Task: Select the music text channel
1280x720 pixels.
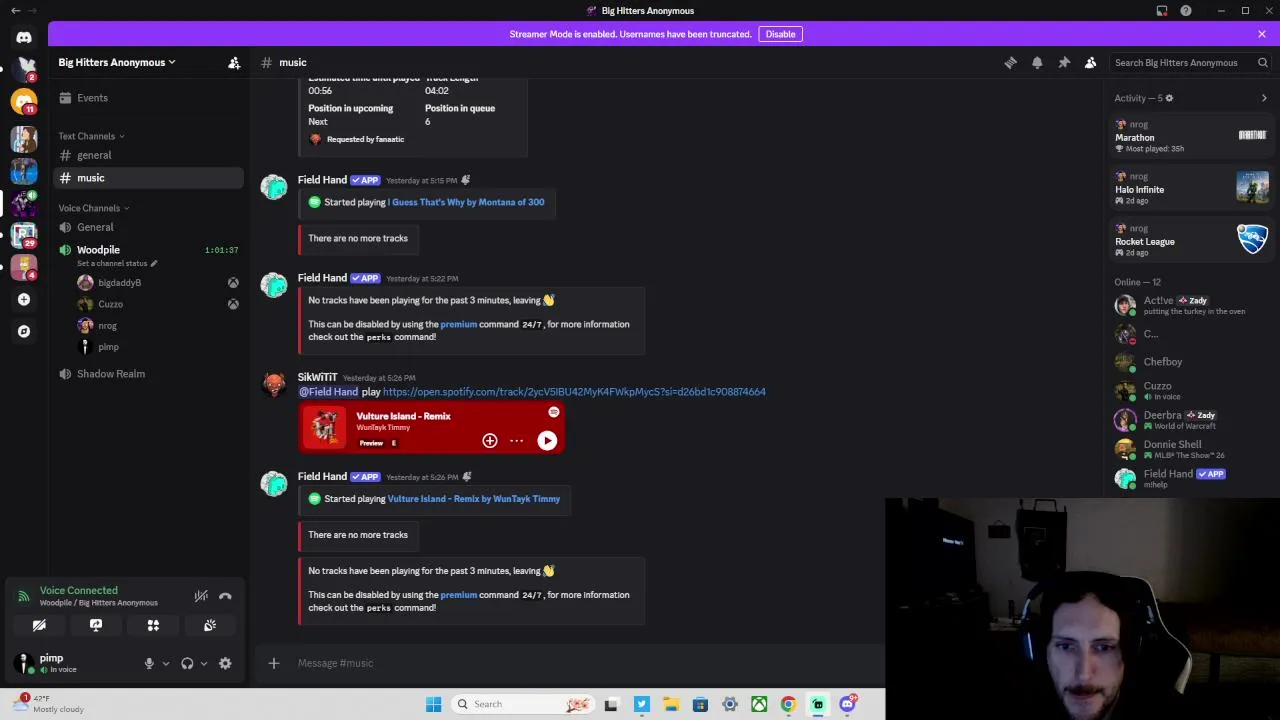Action: pos(148,178)
